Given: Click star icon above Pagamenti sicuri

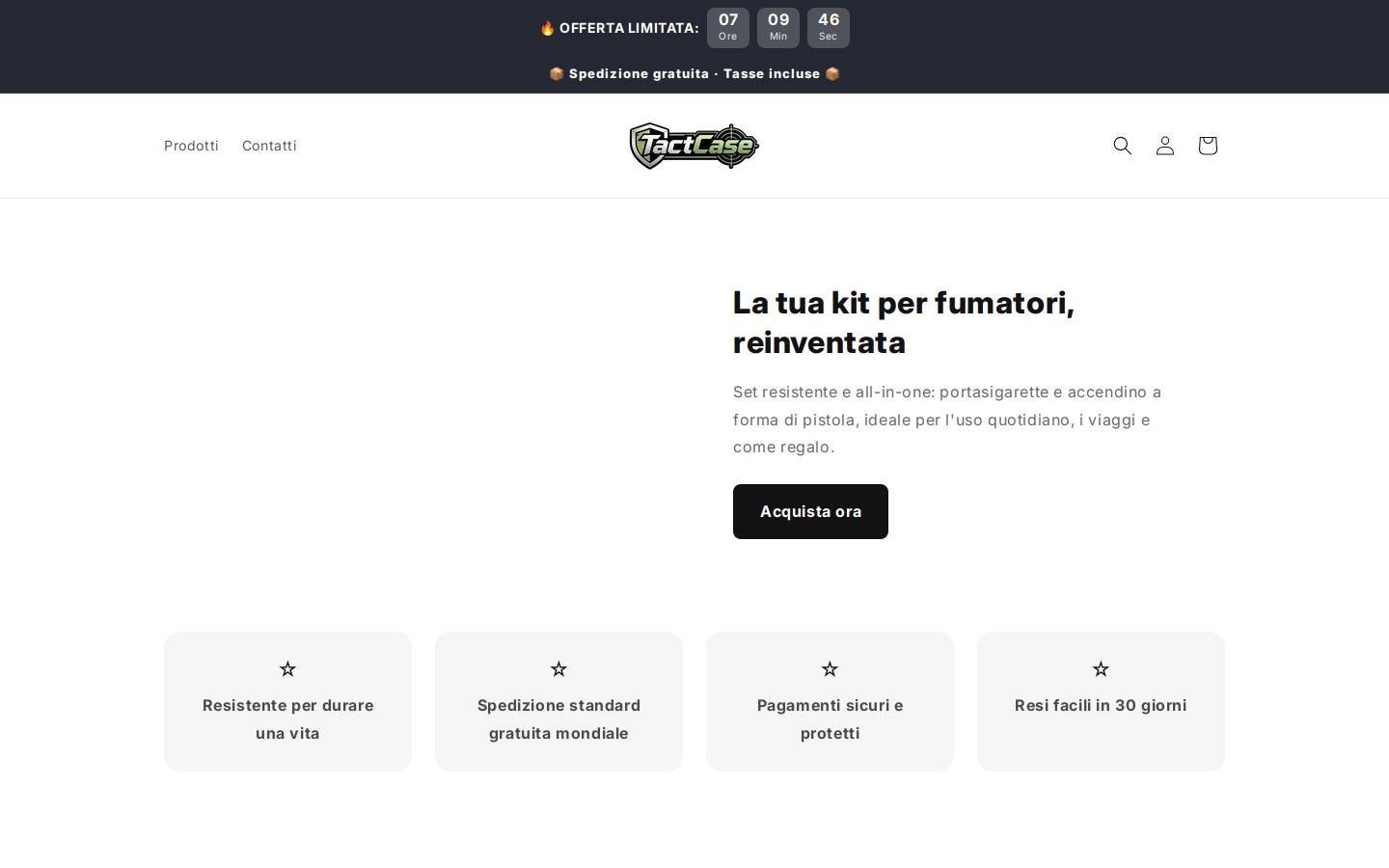Looking at the screenshot, I should click(x=830, y=668).
